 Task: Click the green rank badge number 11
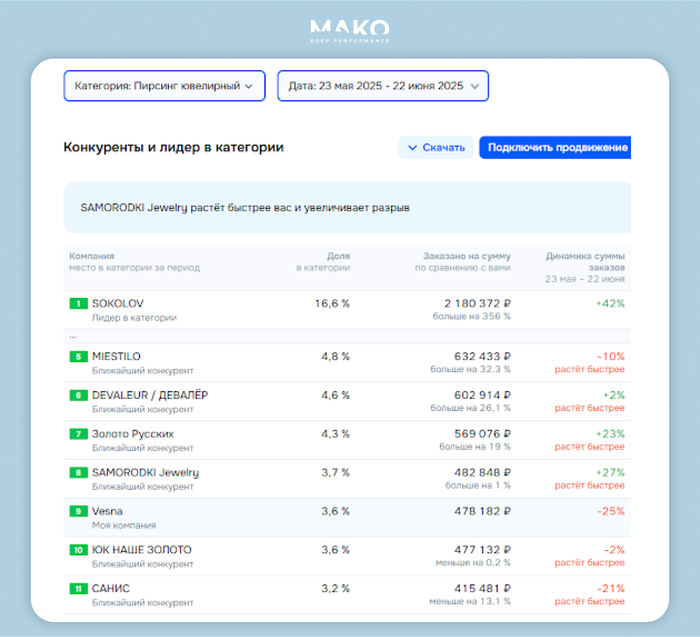(78, 588)
